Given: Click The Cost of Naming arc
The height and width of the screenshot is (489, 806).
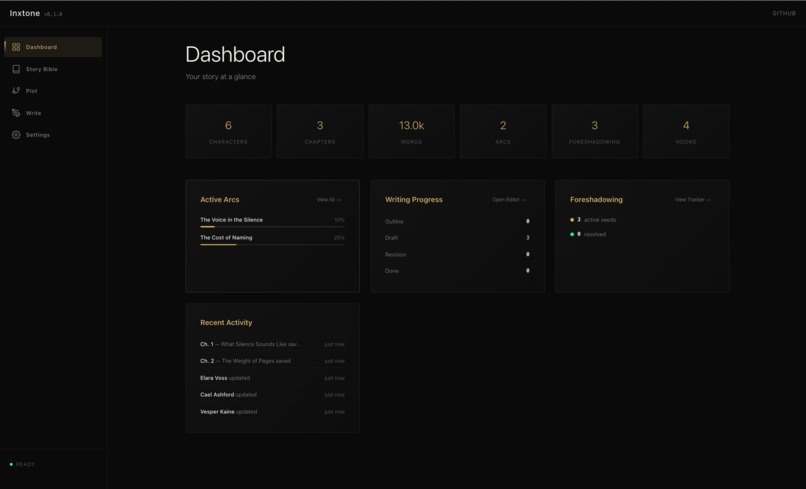Looking at the screenshot, I should 226,238.
